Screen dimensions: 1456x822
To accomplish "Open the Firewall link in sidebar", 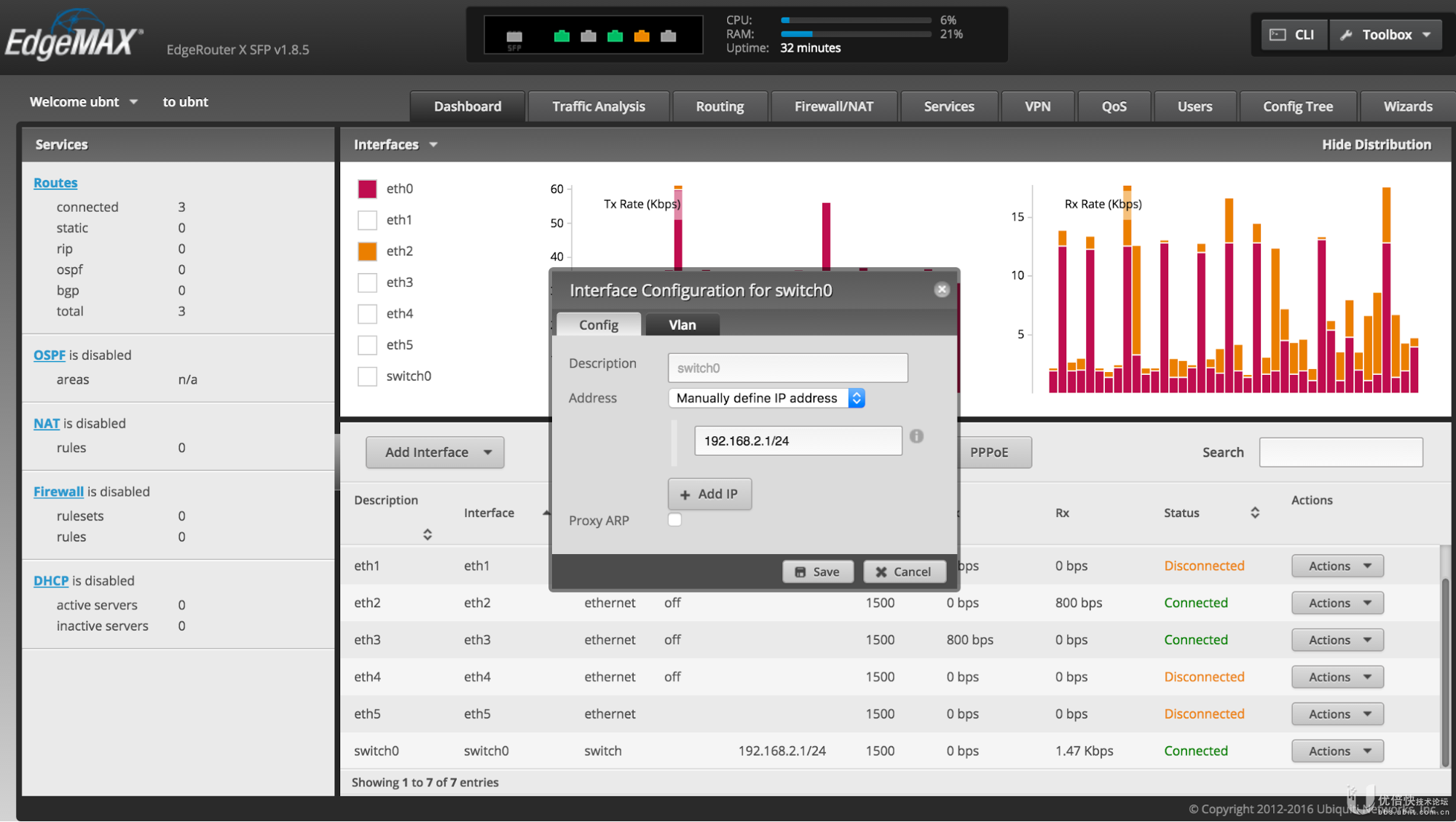I will [58, 491].
